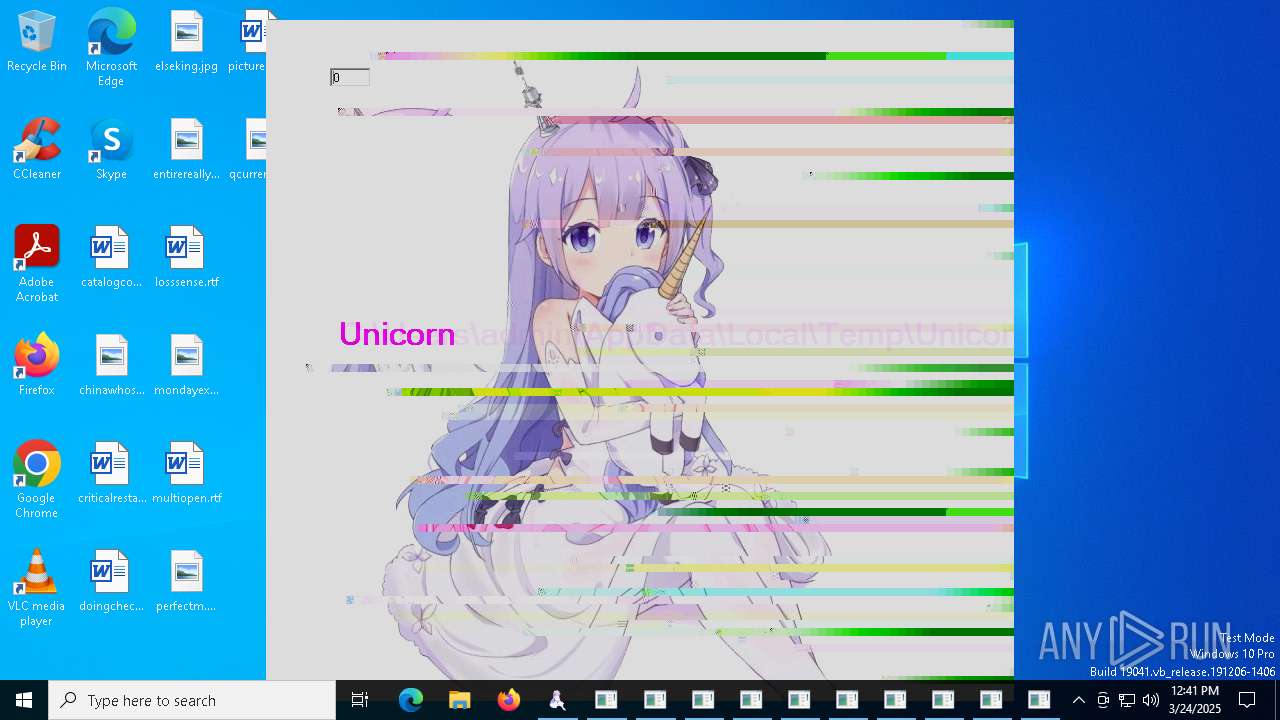Select the elseking.jpg file icon
Screen dimensions: 1280x720
[186, 42]
